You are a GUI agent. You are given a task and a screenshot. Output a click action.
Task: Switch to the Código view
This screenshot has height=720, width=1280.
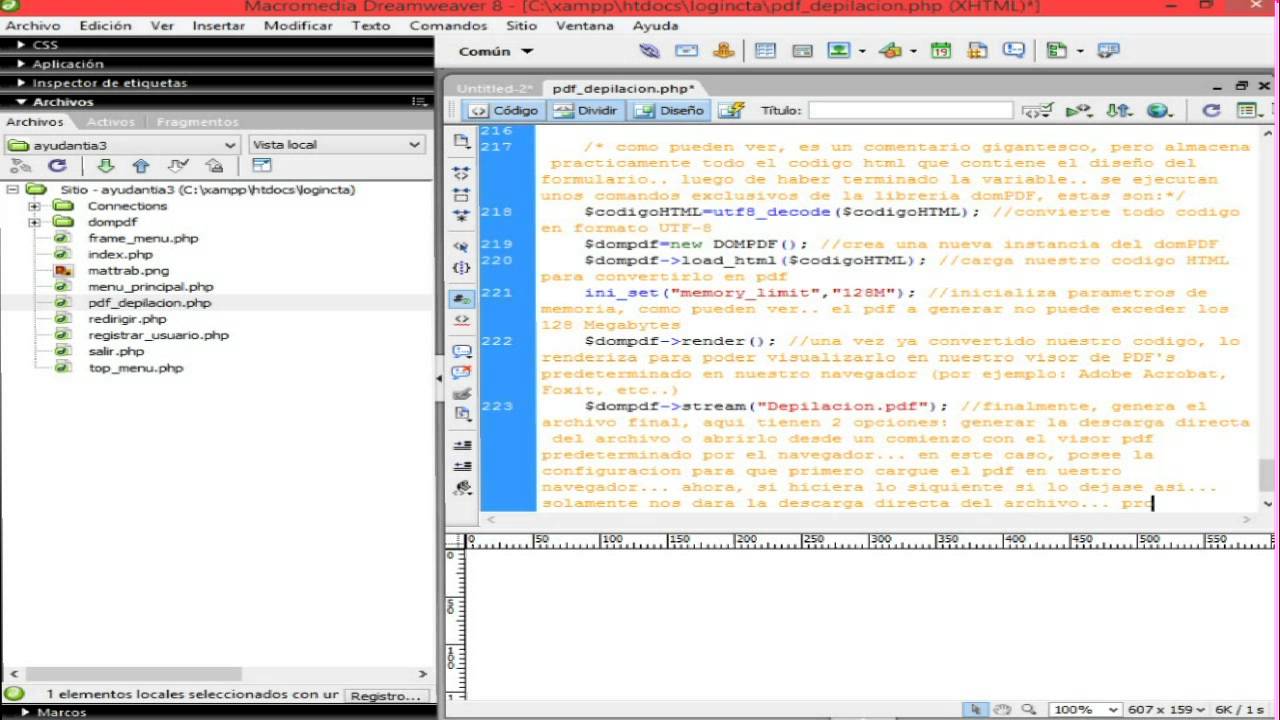(x=504, y=111)
